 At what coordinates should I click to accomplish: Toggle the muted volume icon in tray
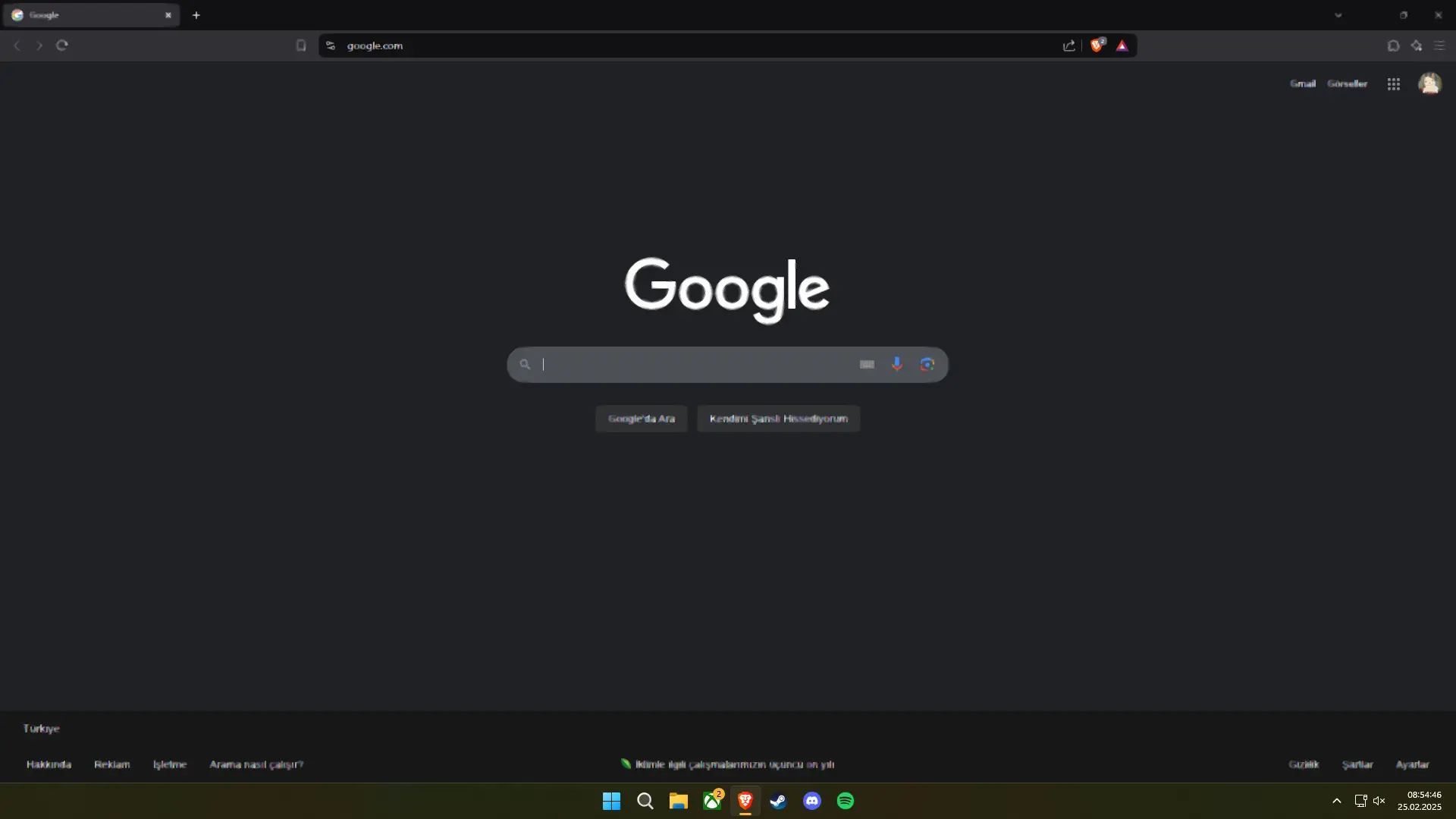point(1379,801)
